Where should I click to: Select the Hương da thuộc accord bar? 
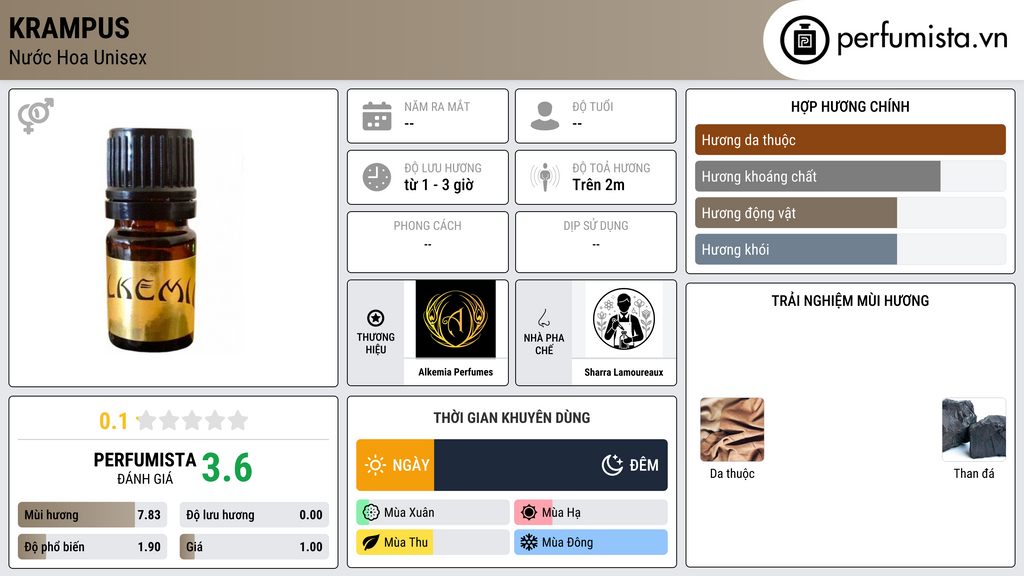850,140
